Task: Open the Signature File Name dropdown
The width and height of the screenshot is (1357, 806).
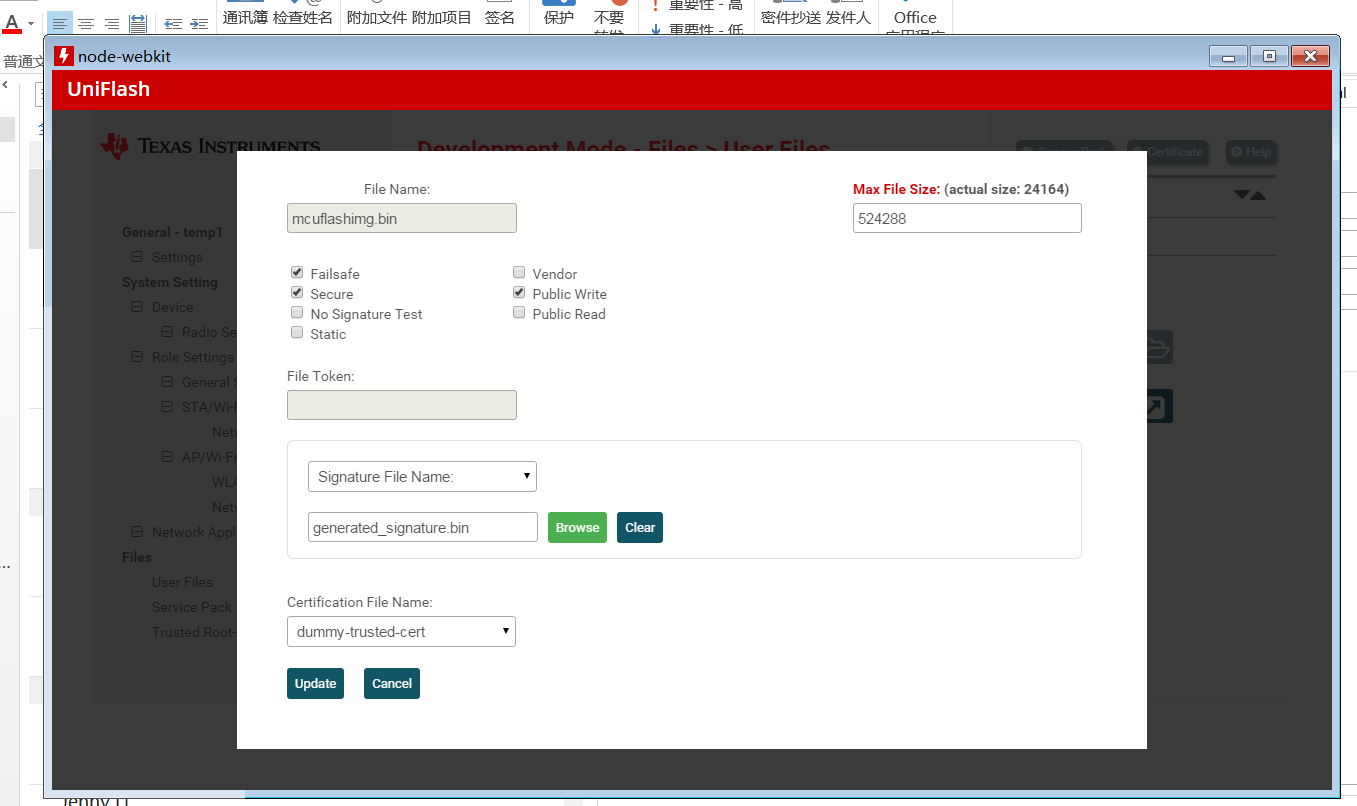Action: (x=422, y=476)
